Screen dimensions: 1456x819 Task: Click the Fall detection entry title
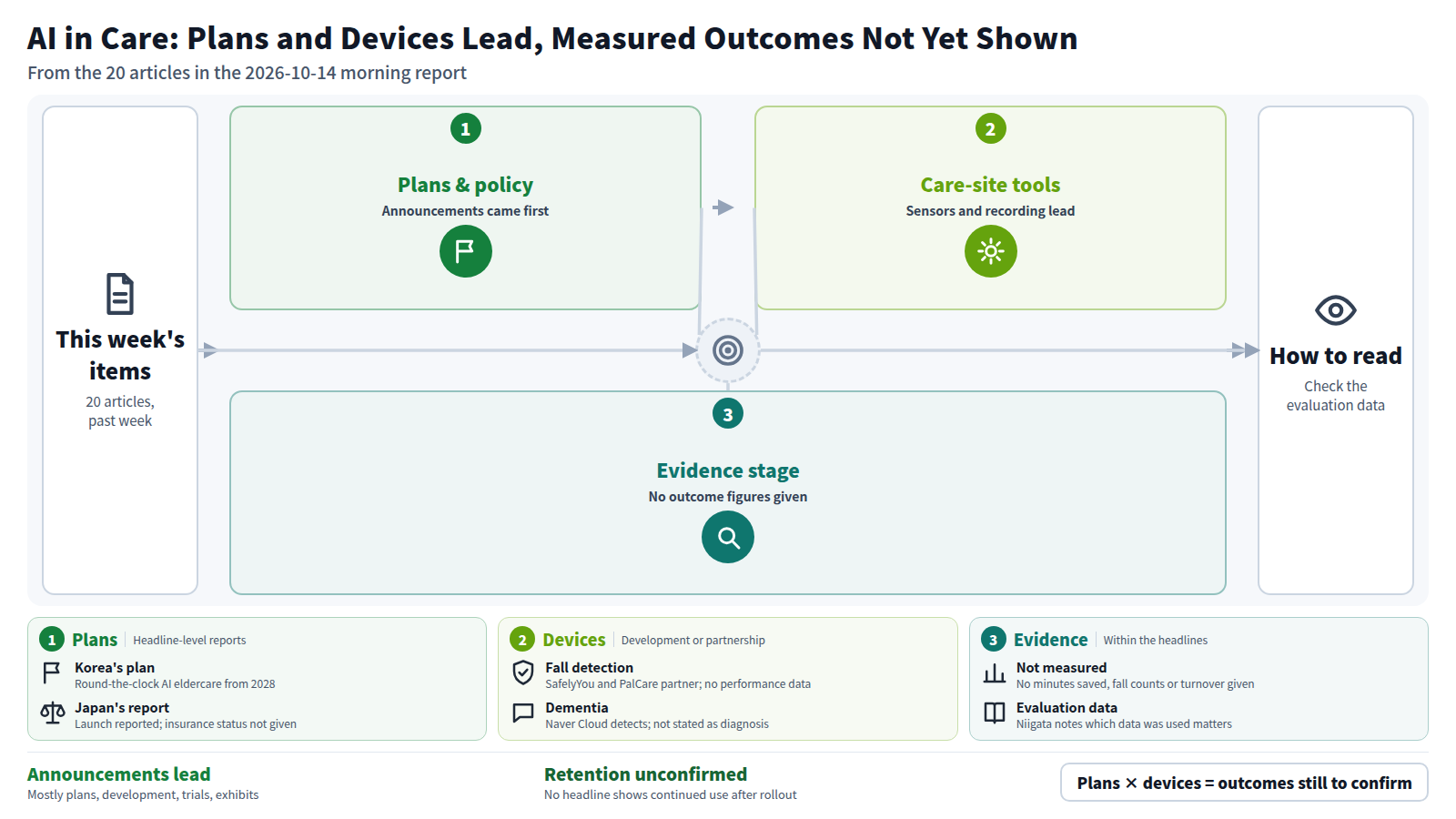pos(589,668)
